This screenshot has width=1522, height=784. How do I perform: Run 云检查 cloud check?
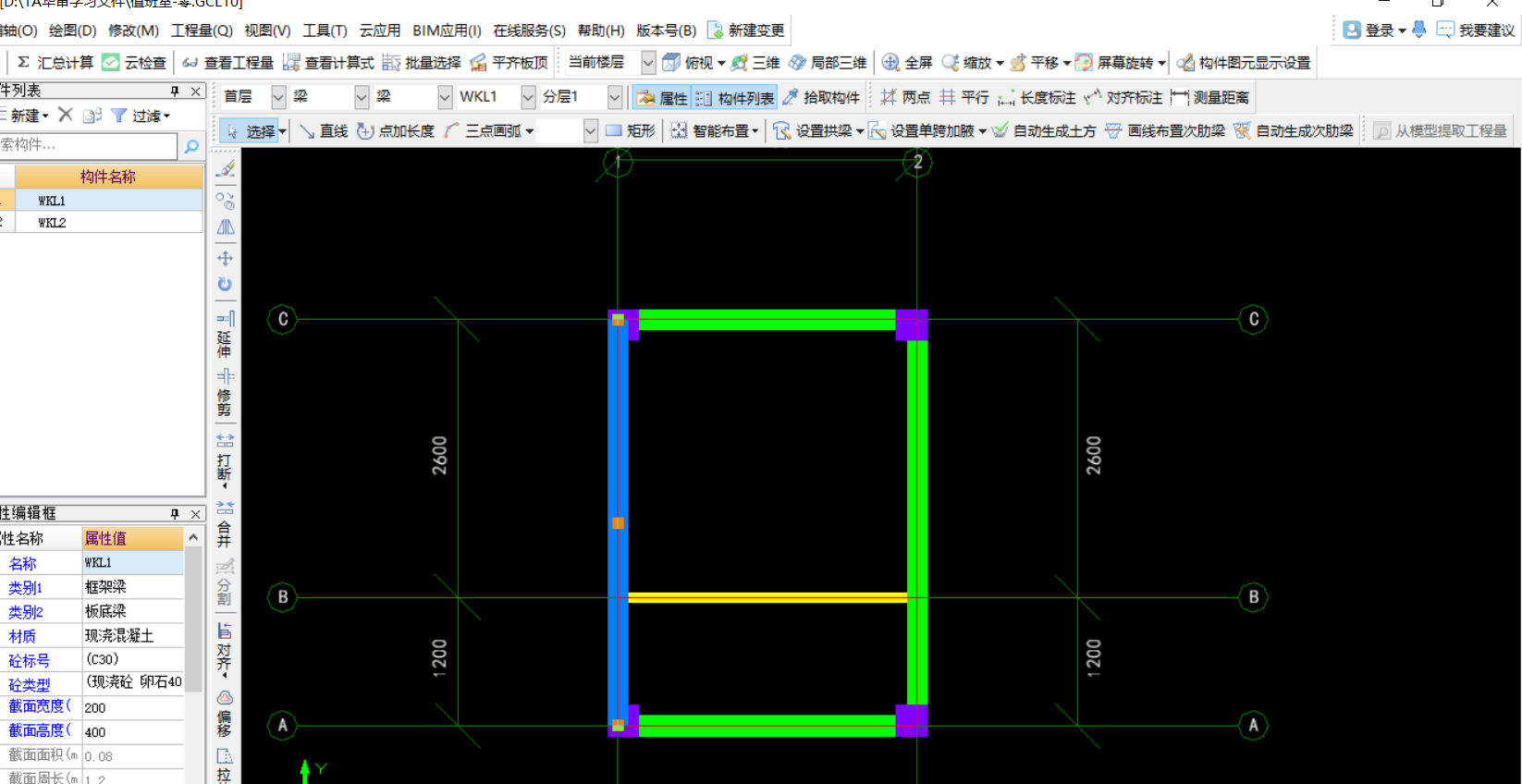134,62
